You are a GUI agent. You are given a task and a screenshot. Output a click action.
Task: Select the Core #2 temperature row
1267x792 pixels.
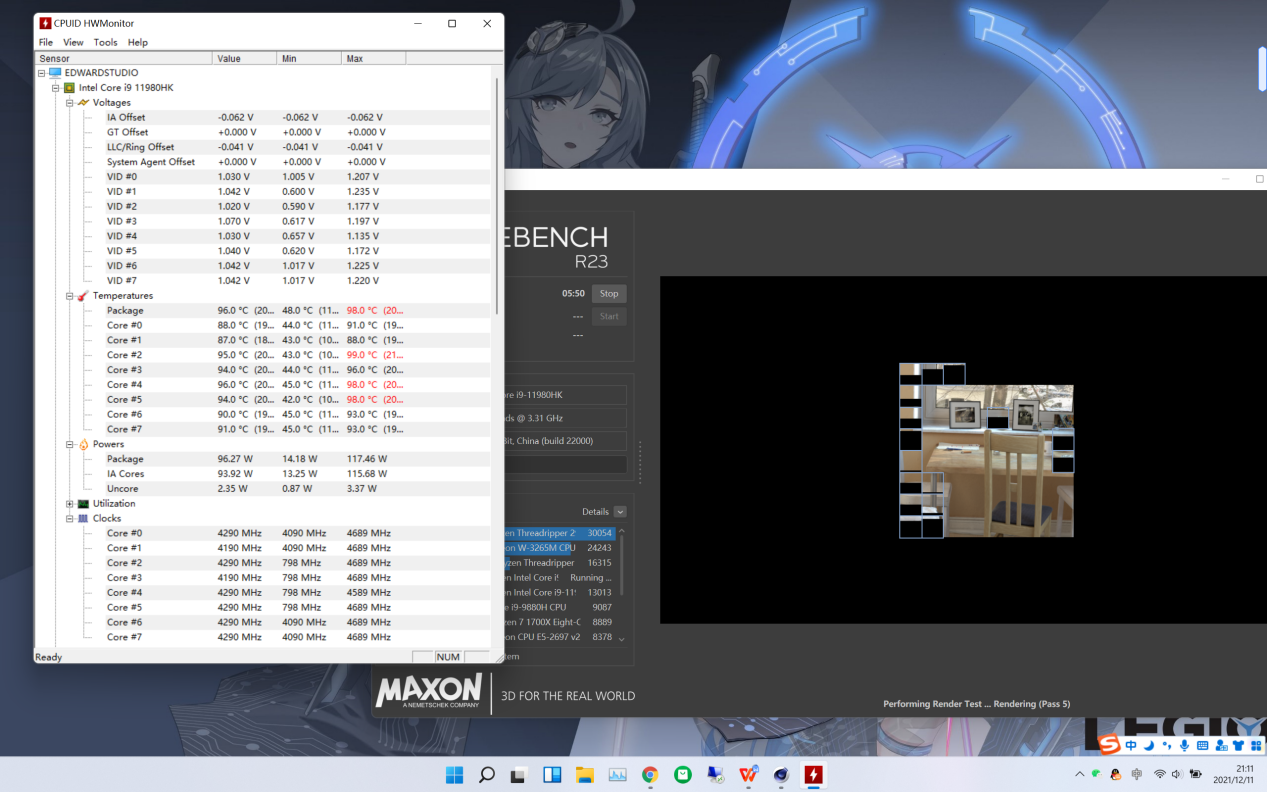coord(298,355)
